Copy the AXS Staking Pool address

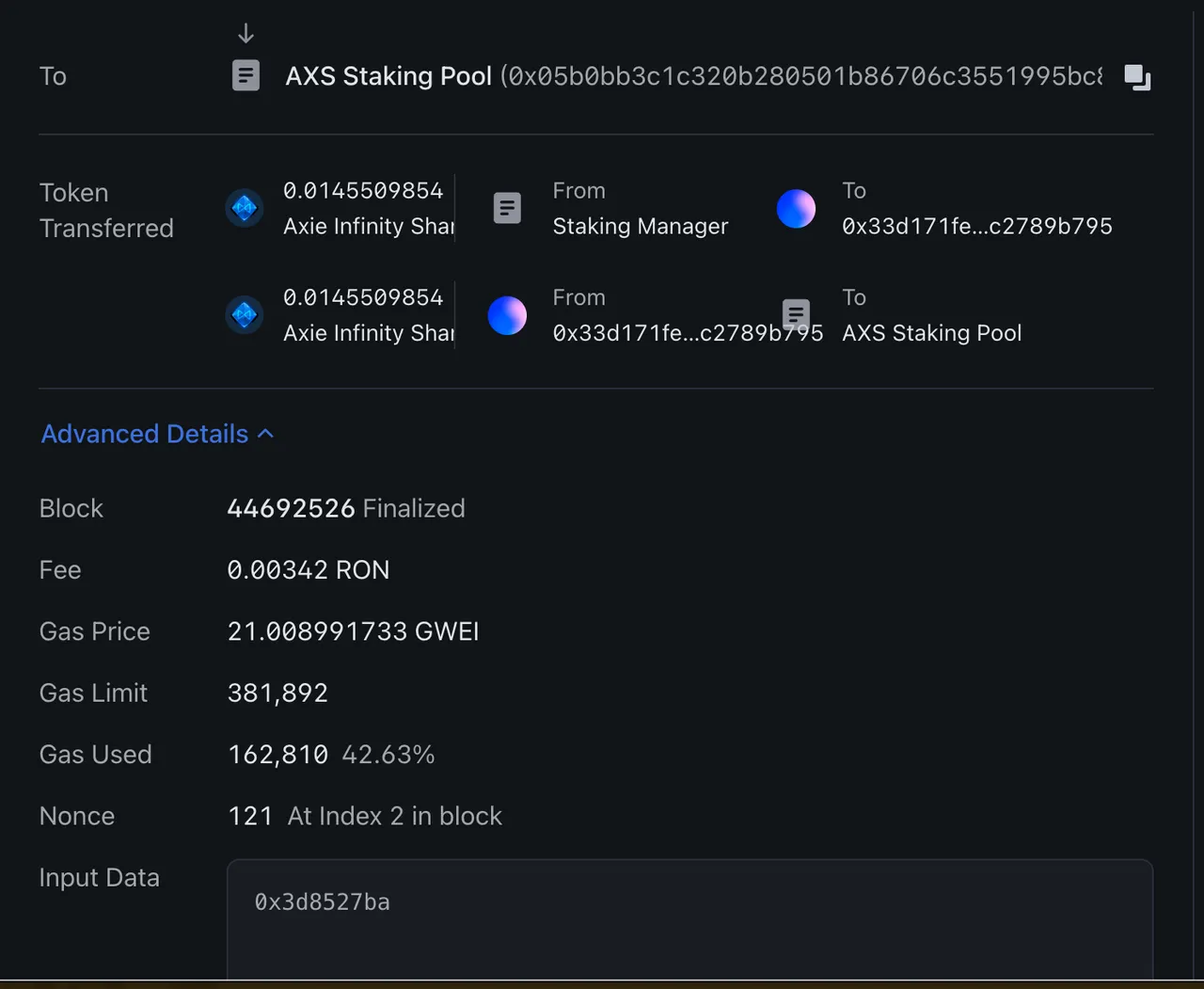point(1137,77)
